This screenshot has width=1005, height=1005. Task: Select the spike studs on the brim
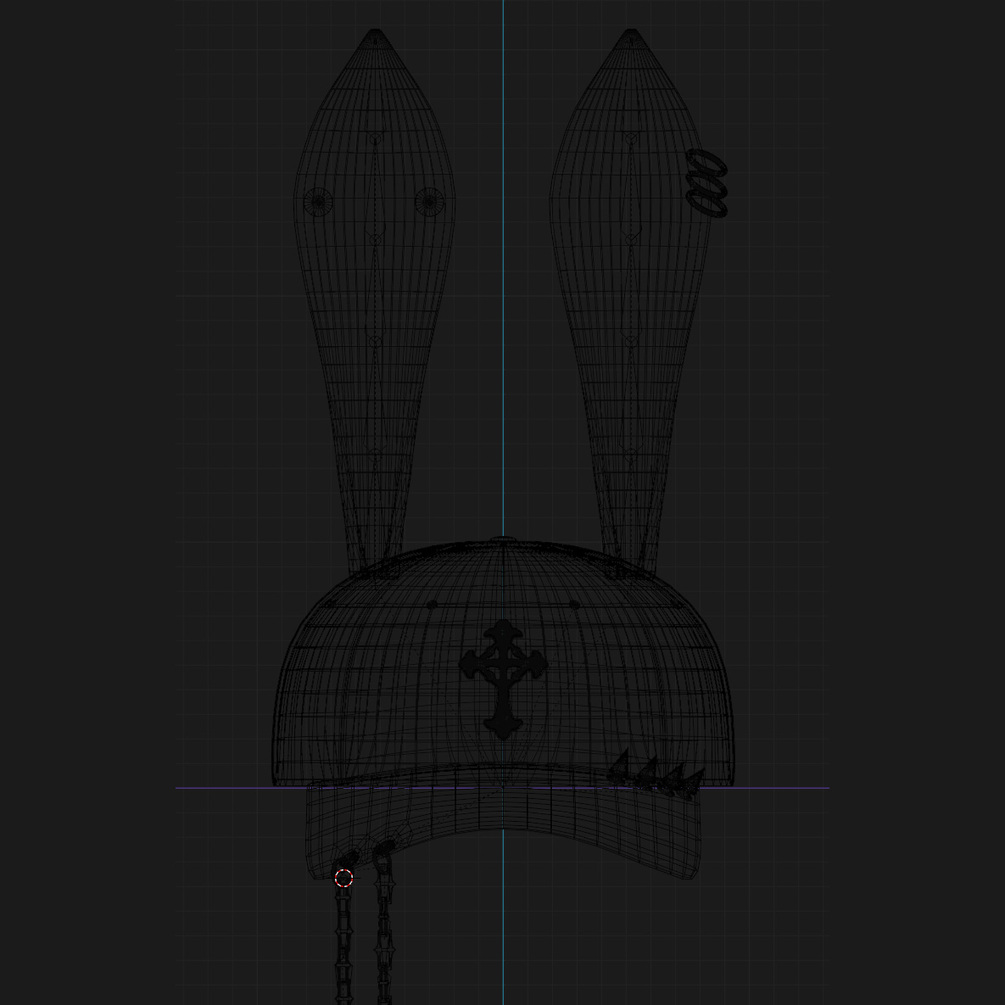point(656,774)
